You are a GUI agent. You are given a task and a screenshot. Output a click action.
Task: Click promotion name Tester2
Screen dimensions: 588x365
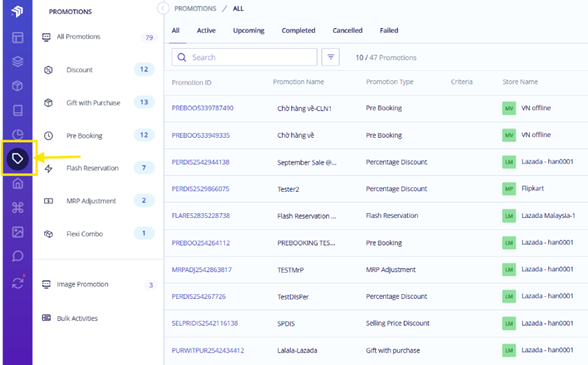point(288,189)
